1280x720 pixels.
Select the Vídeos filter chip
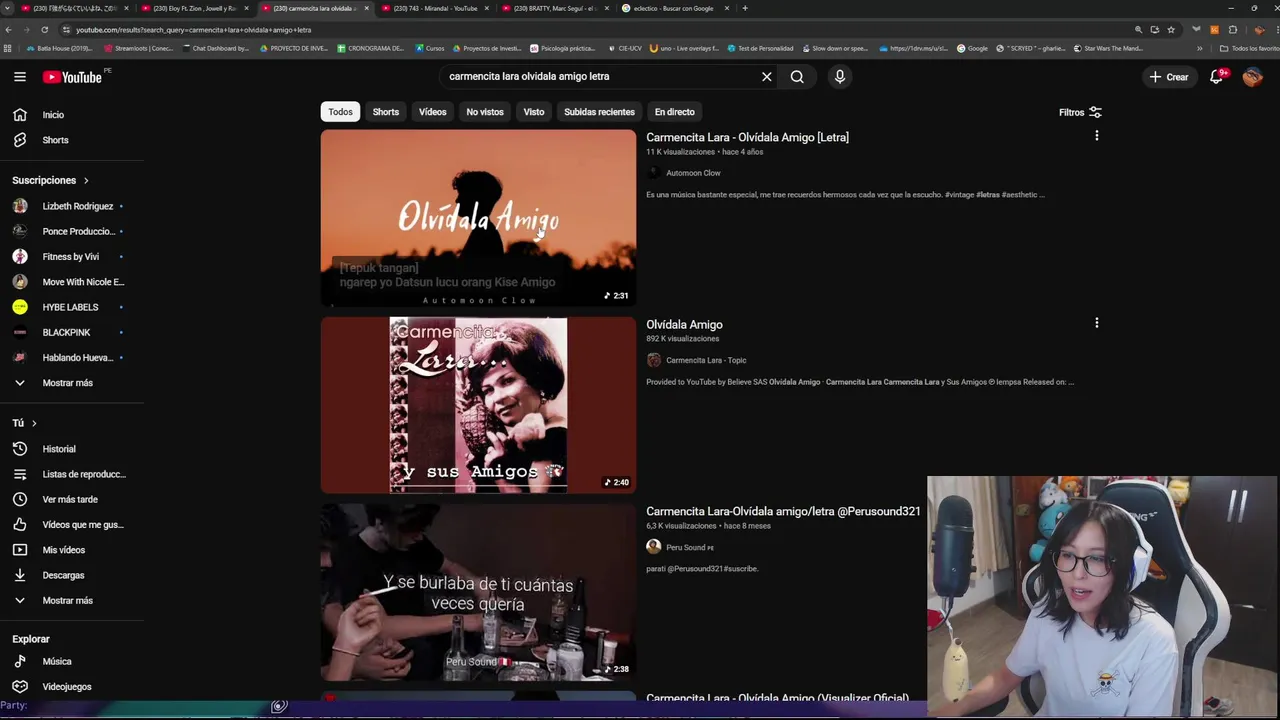[432, 112]
